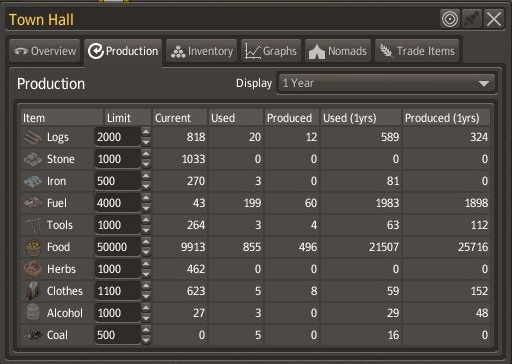Increase the Stone limit with up arrow
The image size is (512, 364).
pos(146,154)
